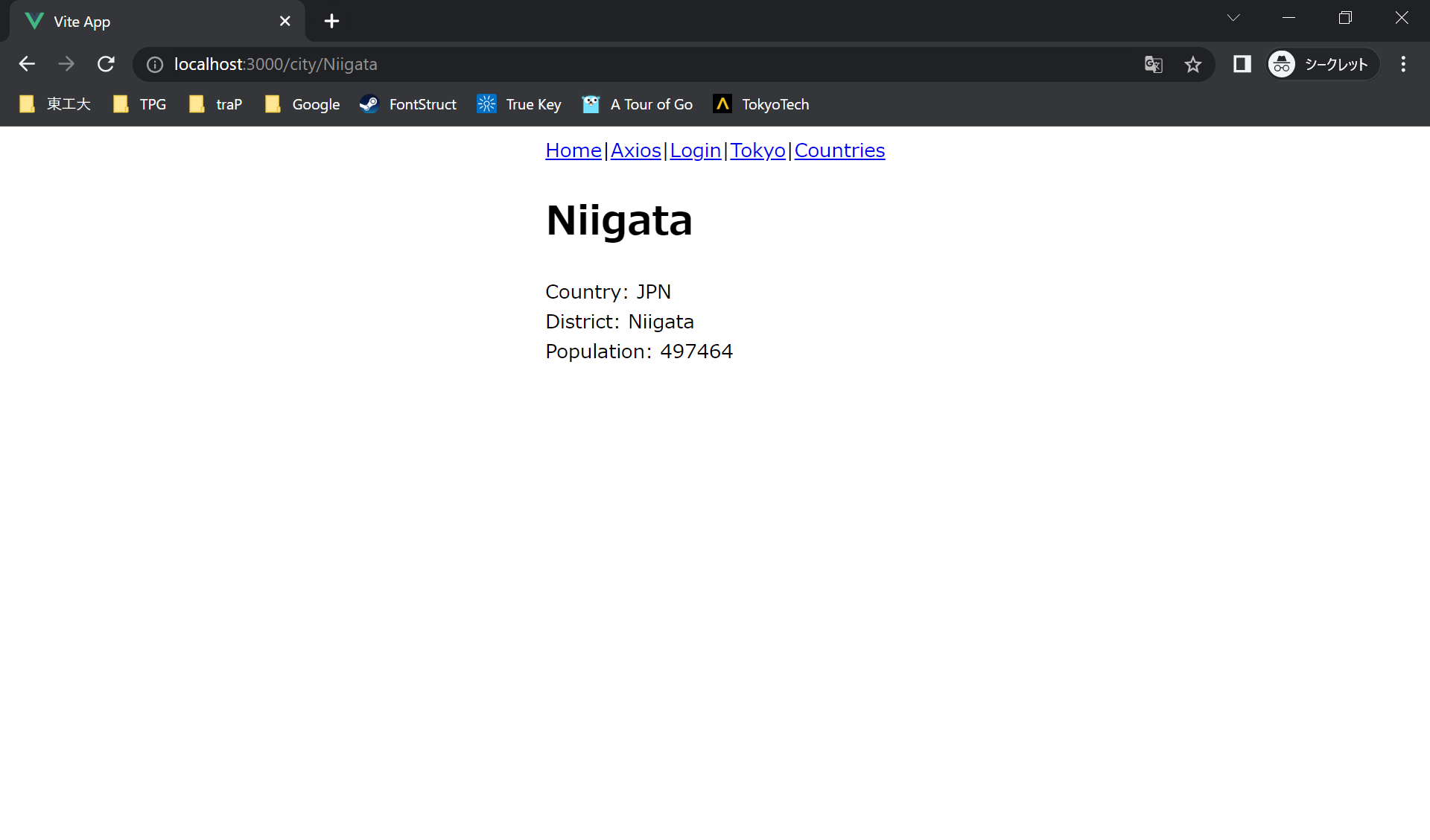
Task: Open the translate page icon
Action: (1153, 65)
